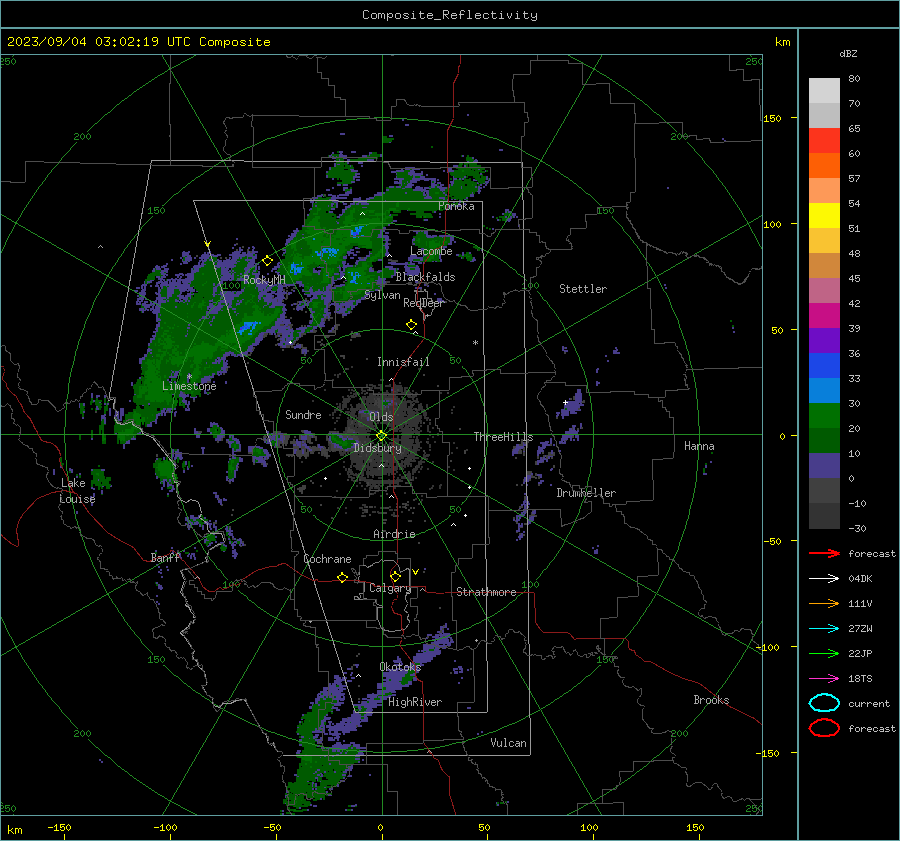900x841 pixels.
Task: Click the yellow diamond marker below RedDeer
Action: pos(412,325)
